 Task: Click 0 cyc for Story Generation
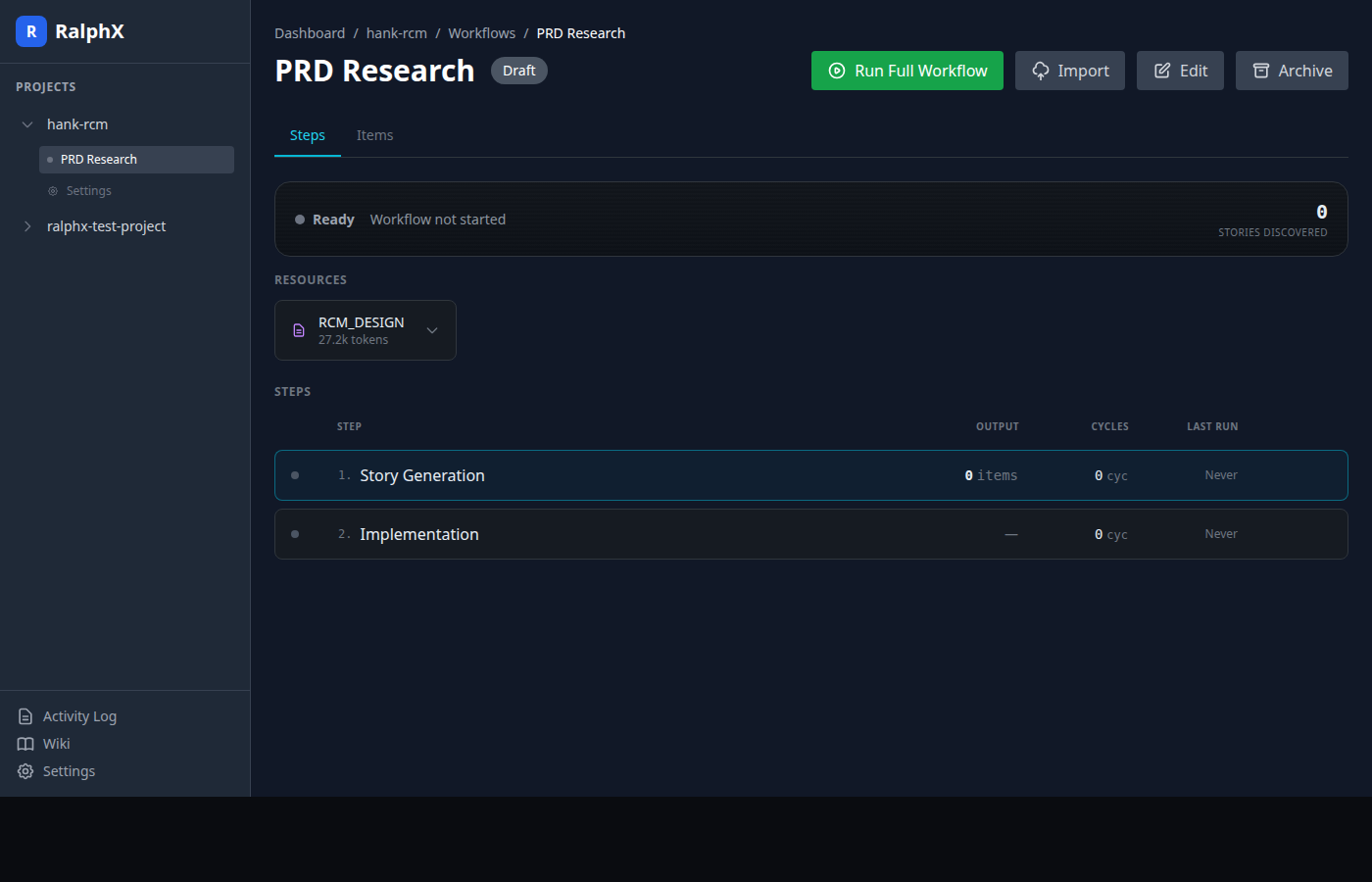pyautogui.click(x=1111, y=475)
